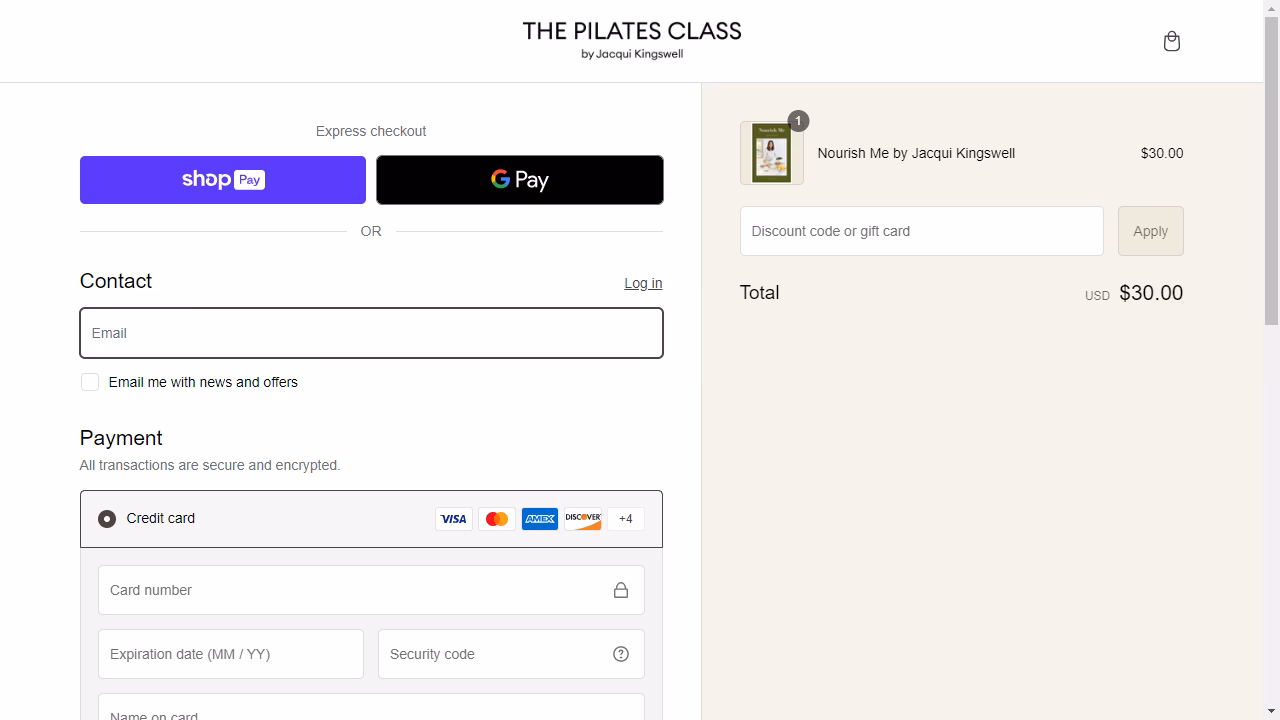Image resolution: width=1280 pixels, height=720 pixels.
Task: Click the security code help icon
Action: 621,653
